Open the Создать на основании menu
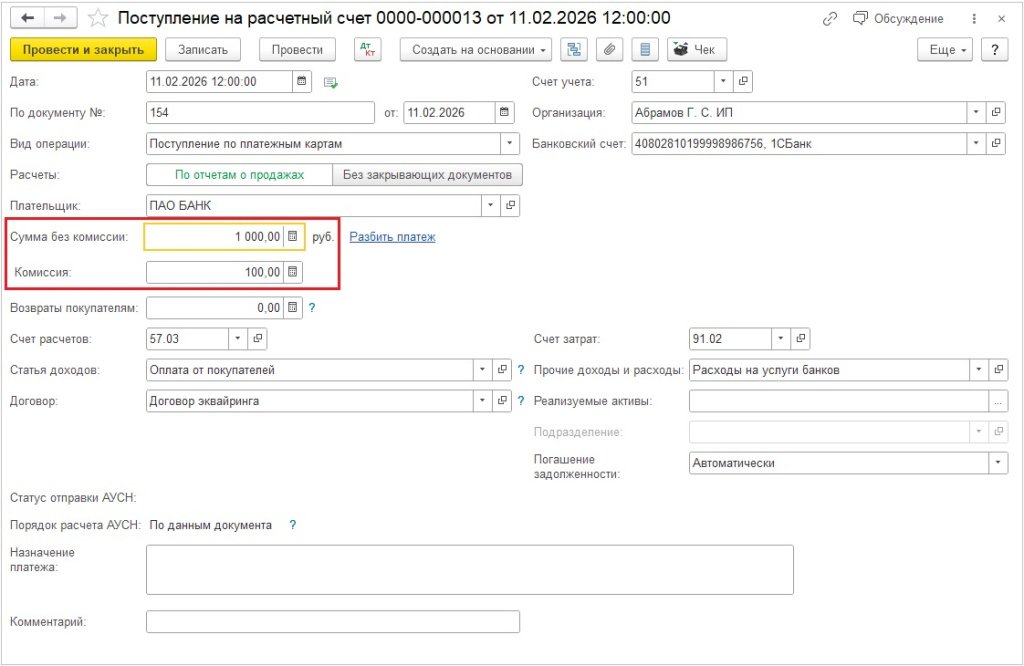The image size is (1024, 666). [476, 50]
